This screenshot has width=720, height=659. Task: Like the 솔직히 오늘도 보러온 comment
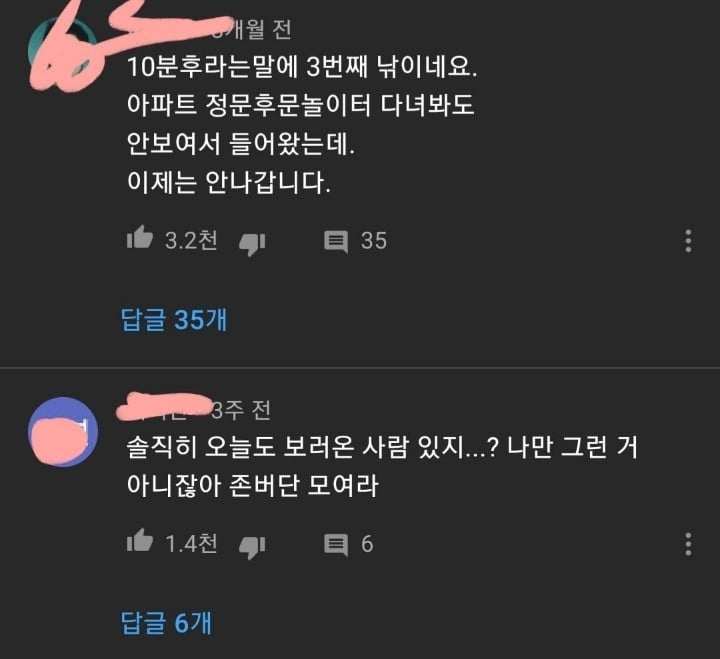(140, 541)
